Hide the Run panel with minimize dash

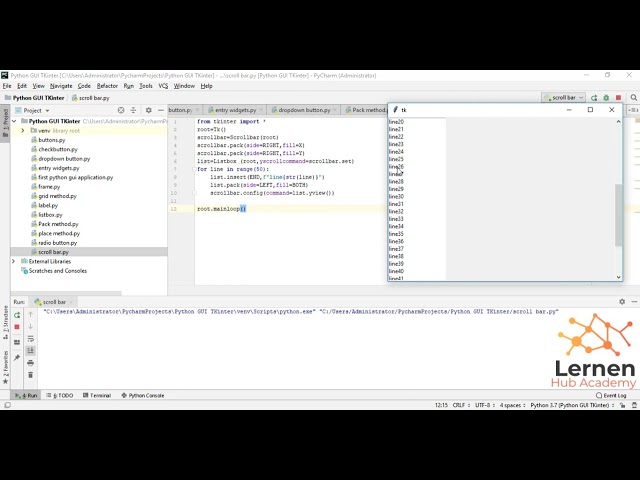coord(634,302)
